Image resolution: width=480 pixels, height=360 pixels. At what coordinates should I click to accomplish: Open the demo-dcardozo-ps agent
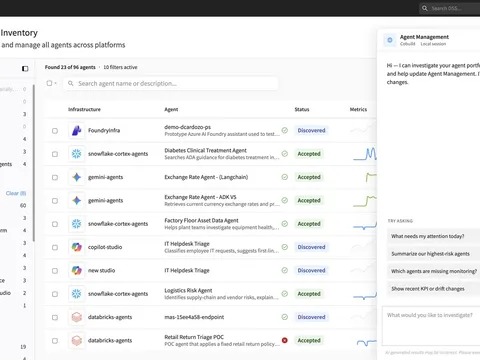click(187, 127)
